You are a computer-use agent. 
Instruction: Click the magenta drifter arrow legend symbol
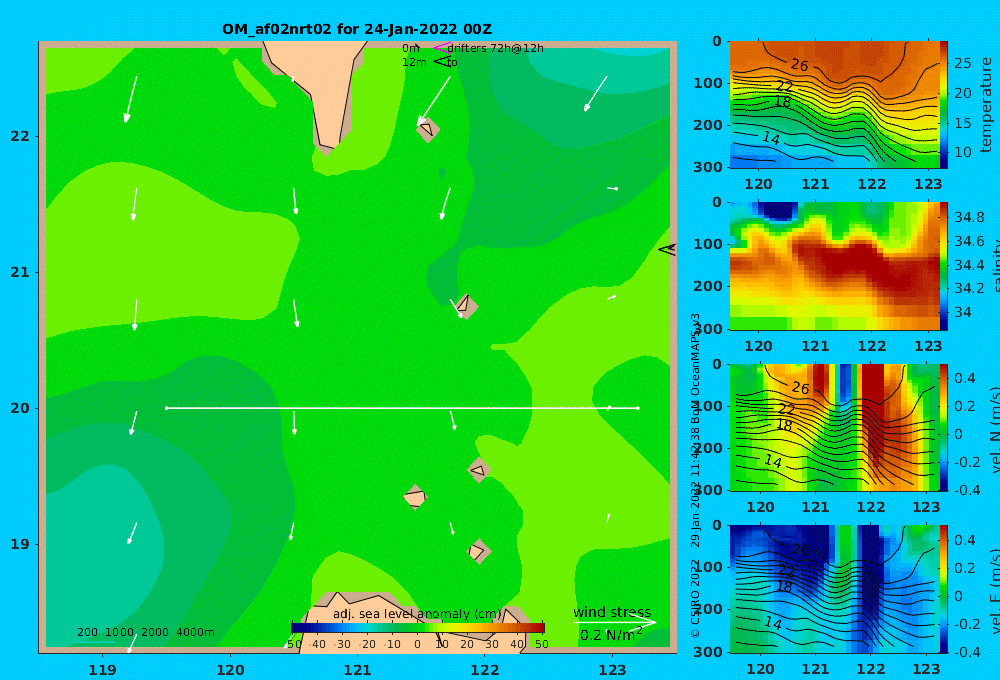click(x=442, y=47)
